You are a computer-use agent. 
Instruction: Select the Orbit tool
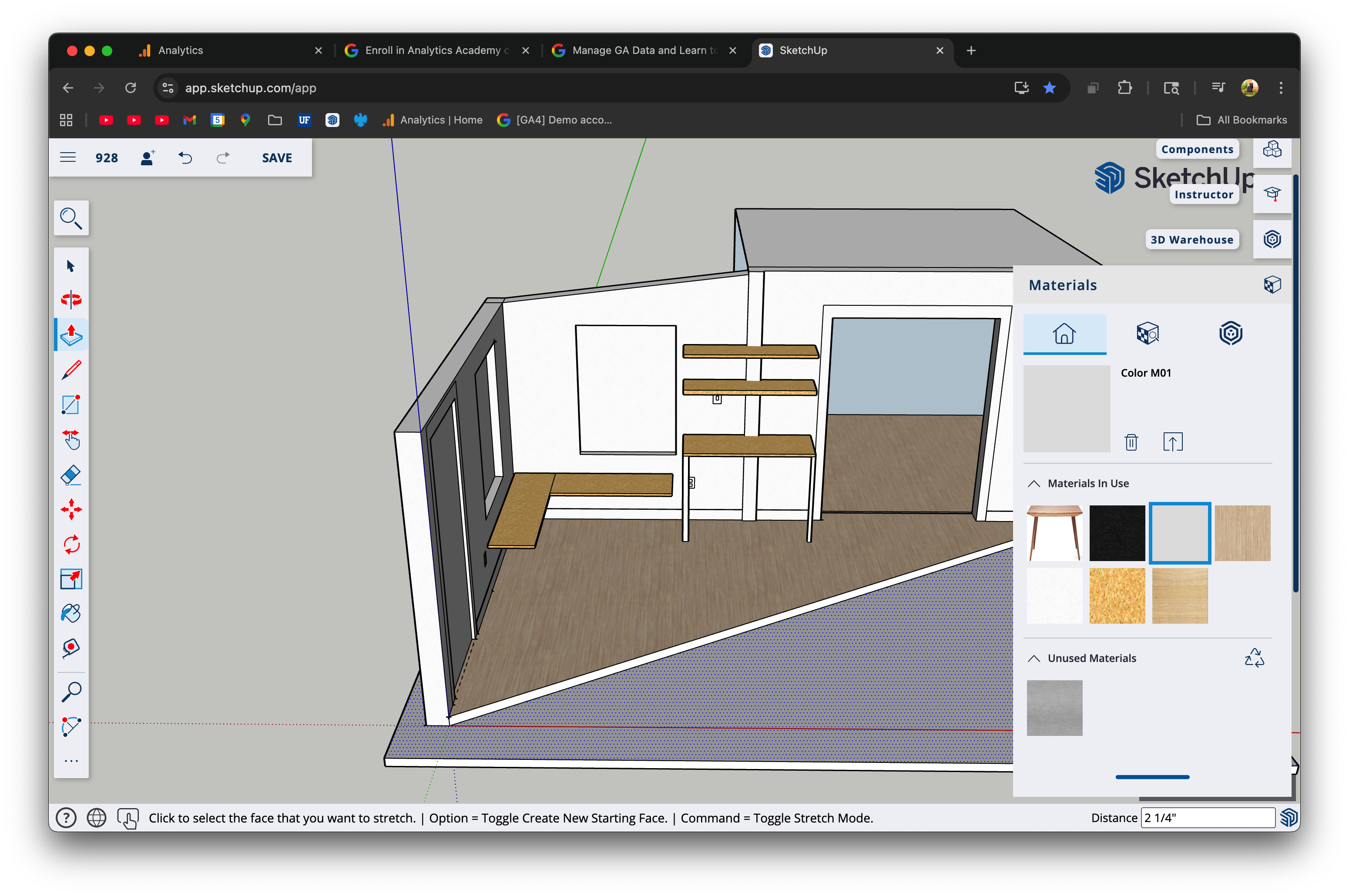71,299
